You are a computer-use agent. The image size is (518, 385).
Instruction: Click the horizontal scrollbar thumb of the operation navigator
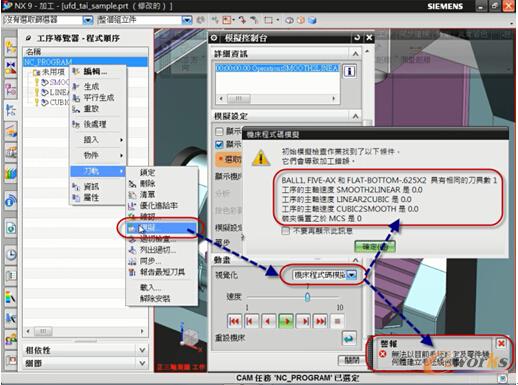tap(43, 331)
